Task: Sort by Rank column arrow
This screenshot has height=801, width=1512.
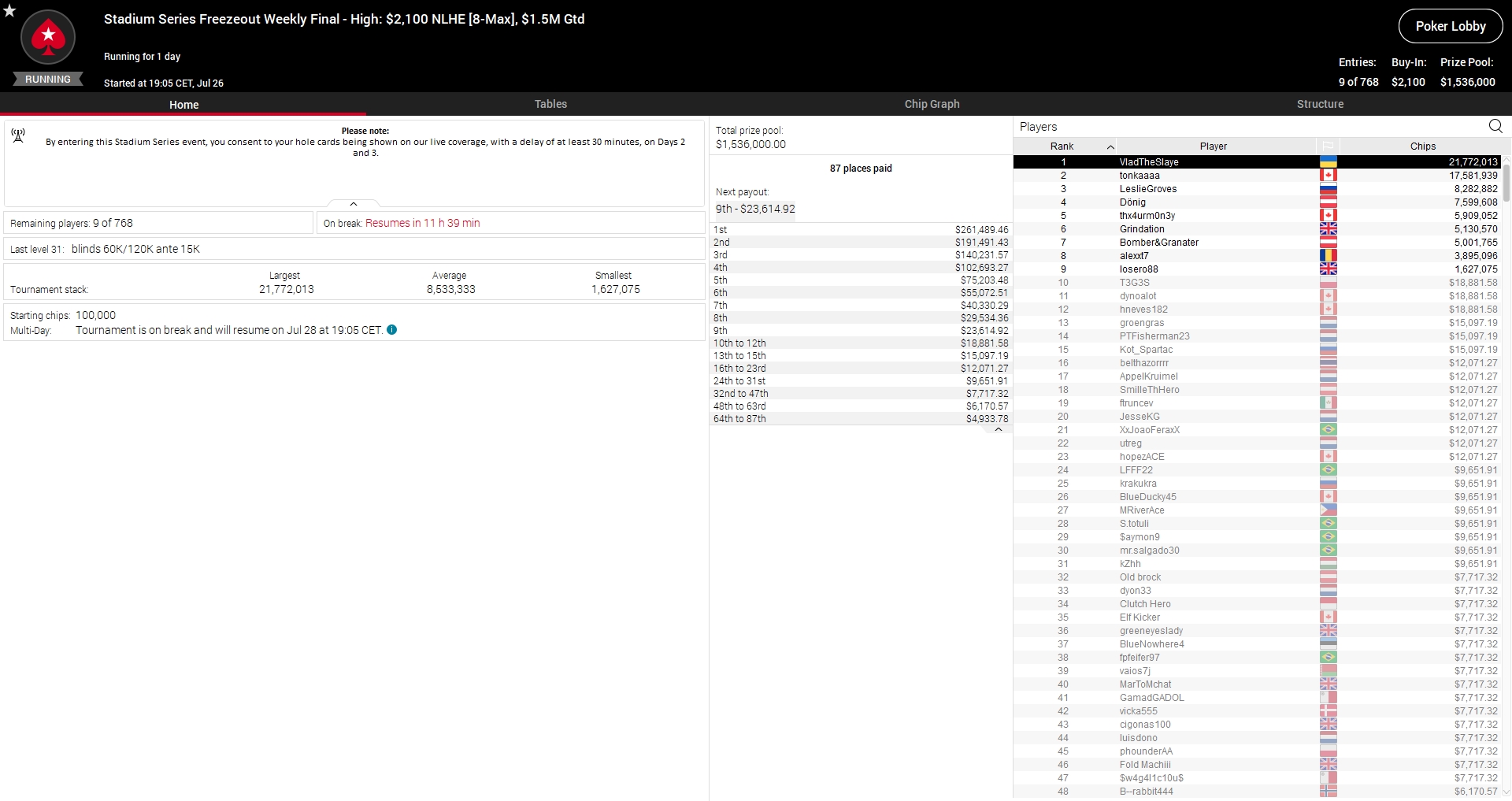Action: pyautogui.click(x=1110, y=146)
